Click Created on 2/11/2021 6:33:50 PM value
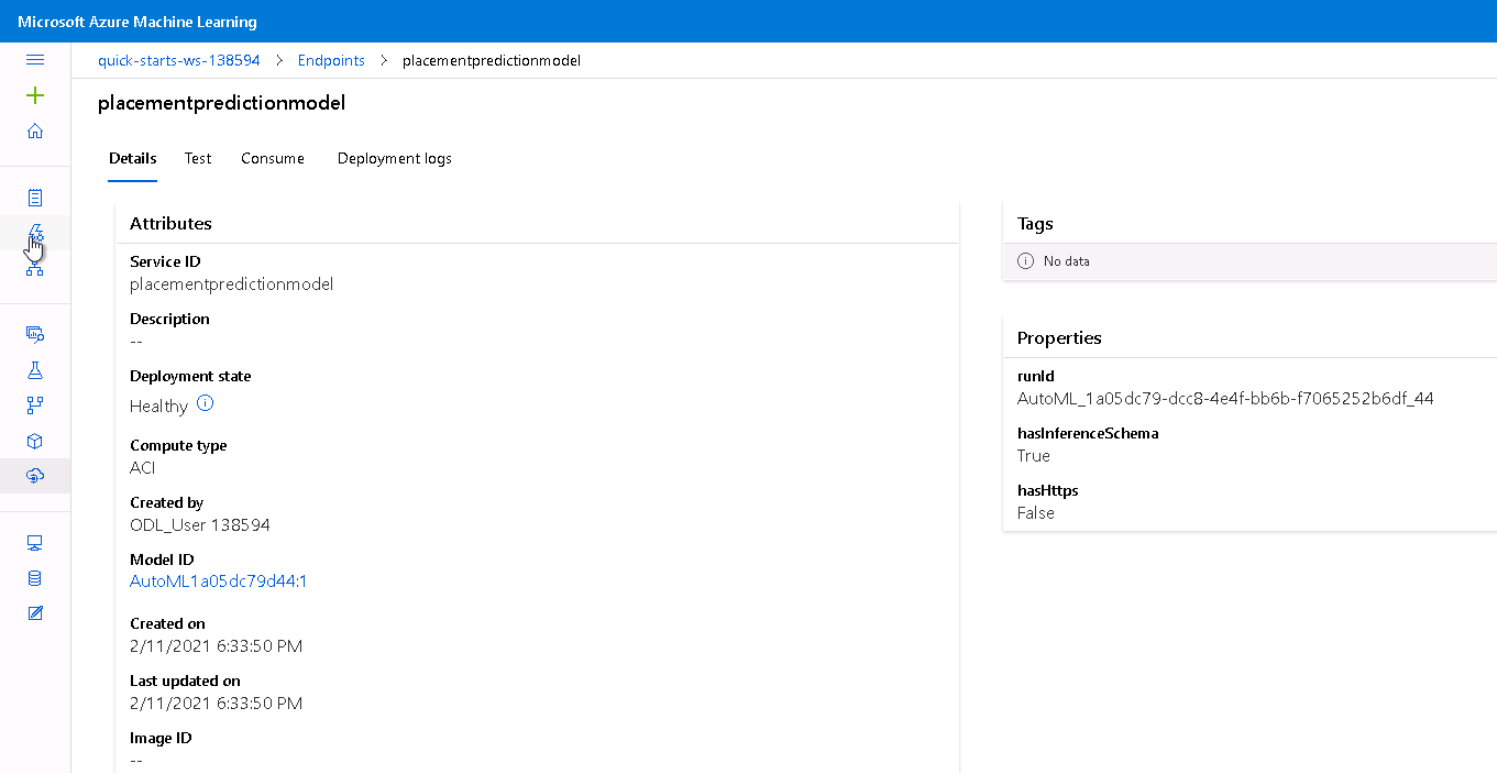The image size is (1497, 773). 216,646
